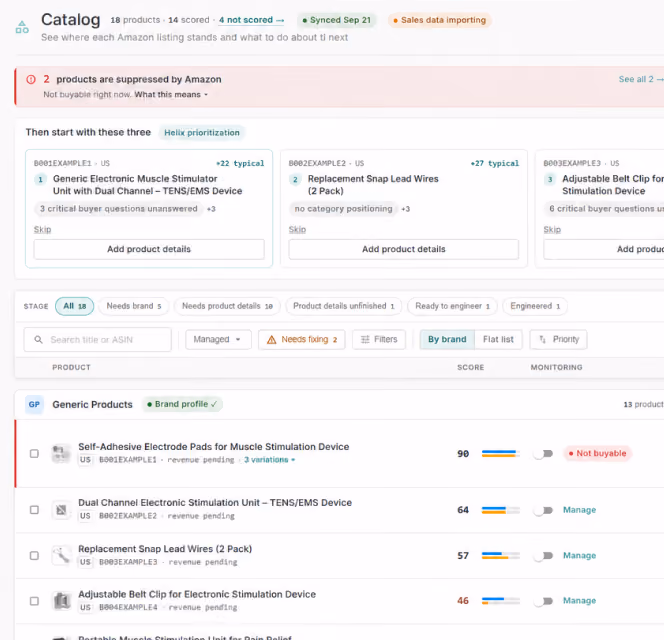Screen dimensions: 664x640
Task: Click step number 1 badge on first priority card
Action: 41,180
